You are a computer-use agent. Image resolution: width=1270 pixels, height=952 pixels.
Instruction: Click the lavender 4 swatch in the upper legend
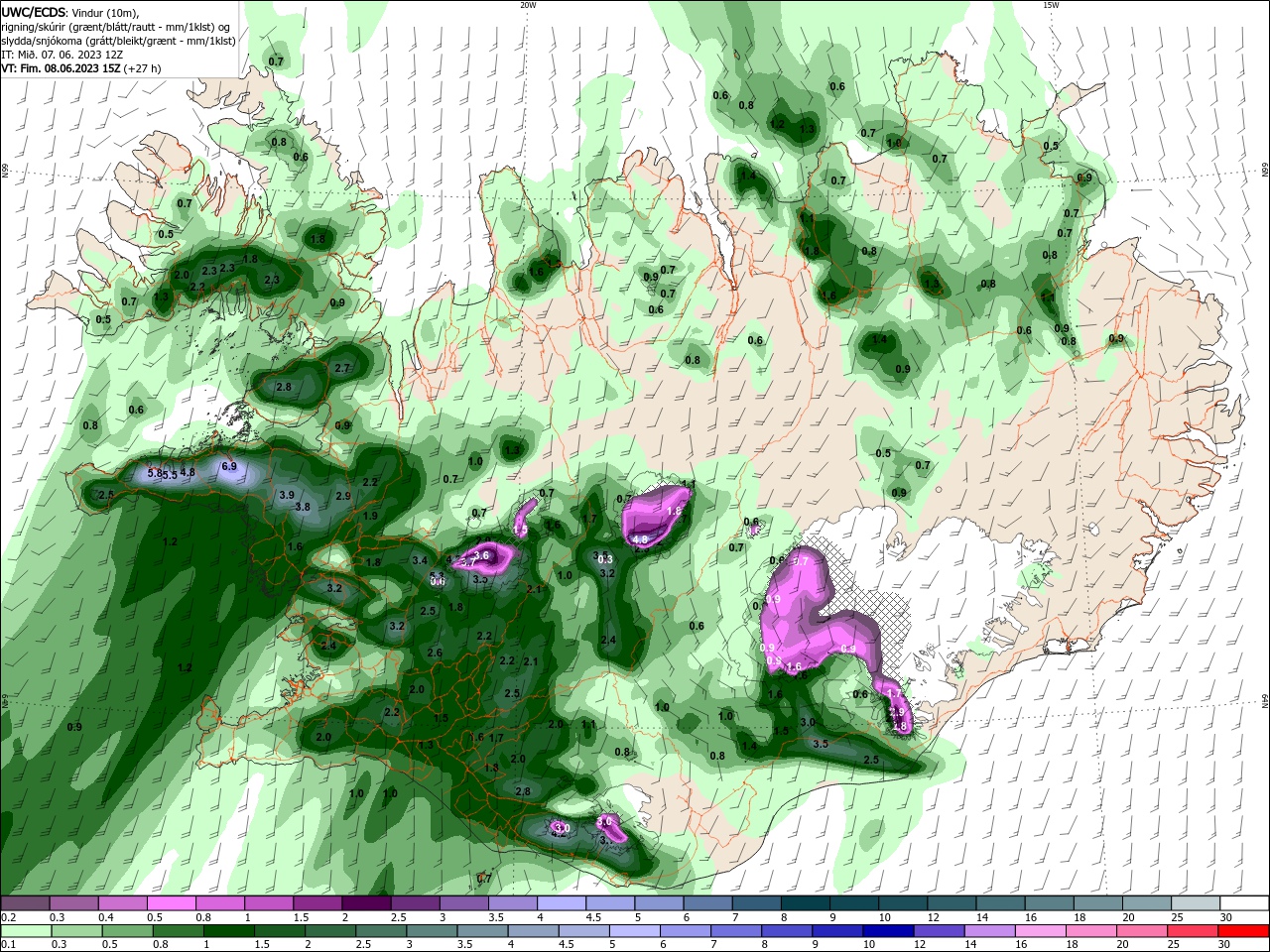[x=561, y=903]
